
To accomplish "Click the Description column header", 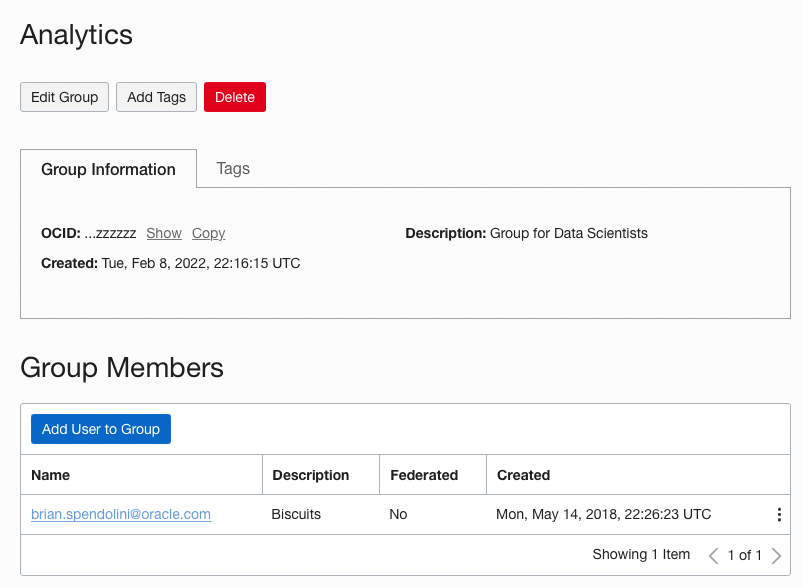I will click(x=311, y=475).
